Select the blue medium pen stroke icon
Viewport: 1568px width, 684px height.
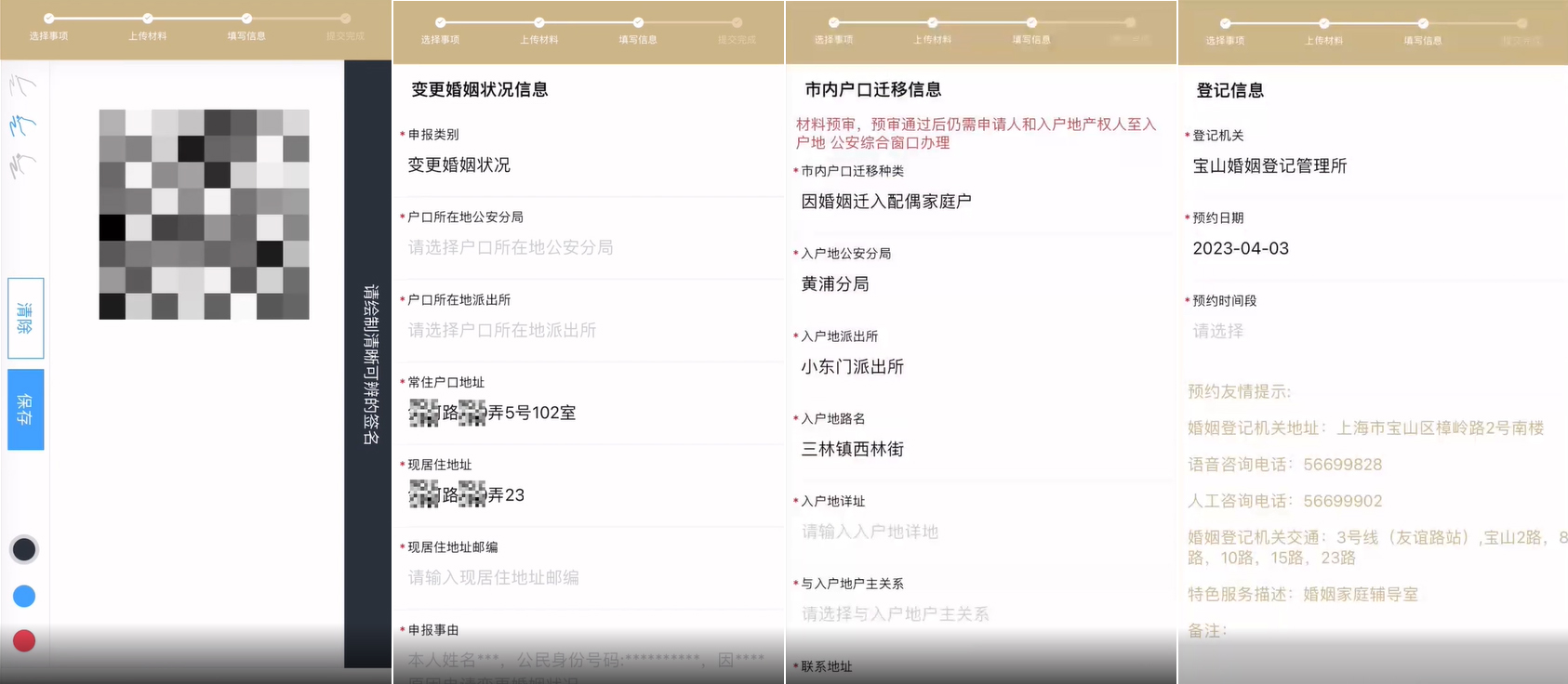(23, 125)
